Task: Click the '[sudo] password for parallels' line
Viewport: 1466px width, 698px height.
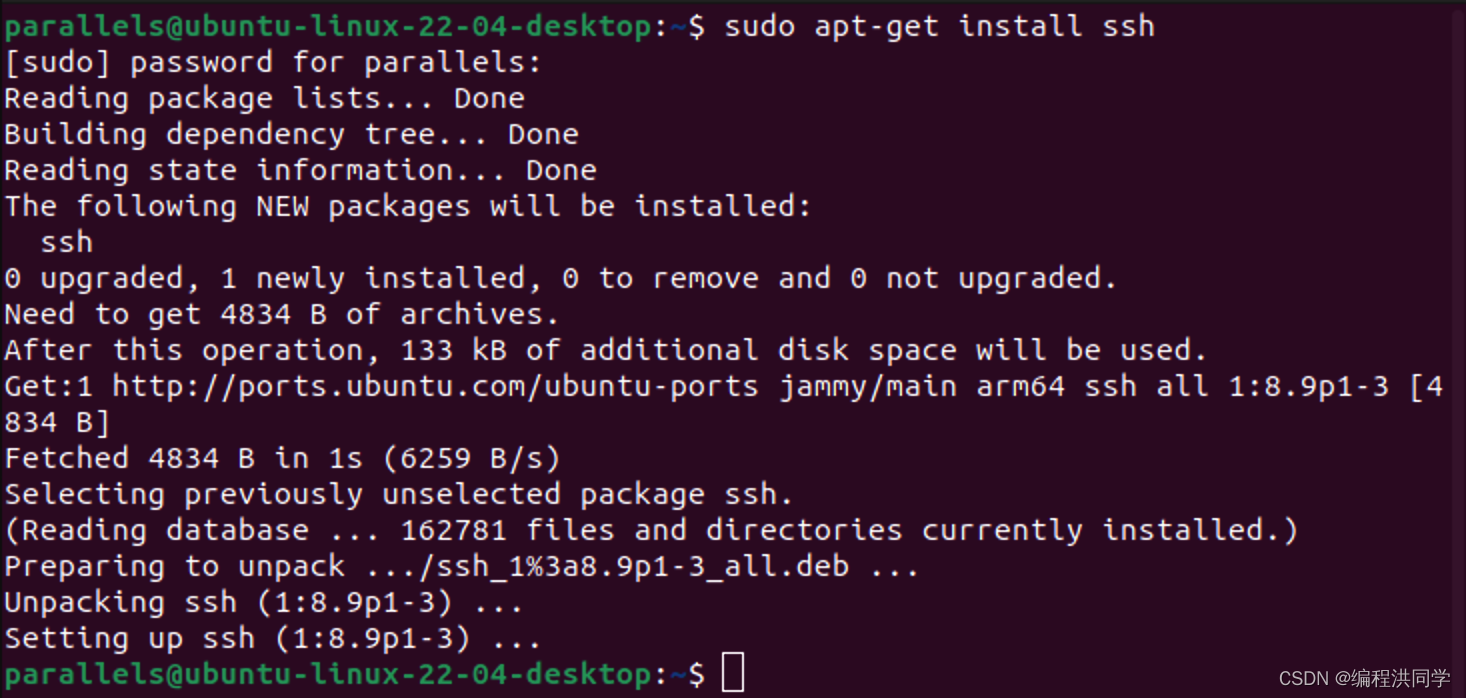Action: pyautogui.click(x=272, y=63)
